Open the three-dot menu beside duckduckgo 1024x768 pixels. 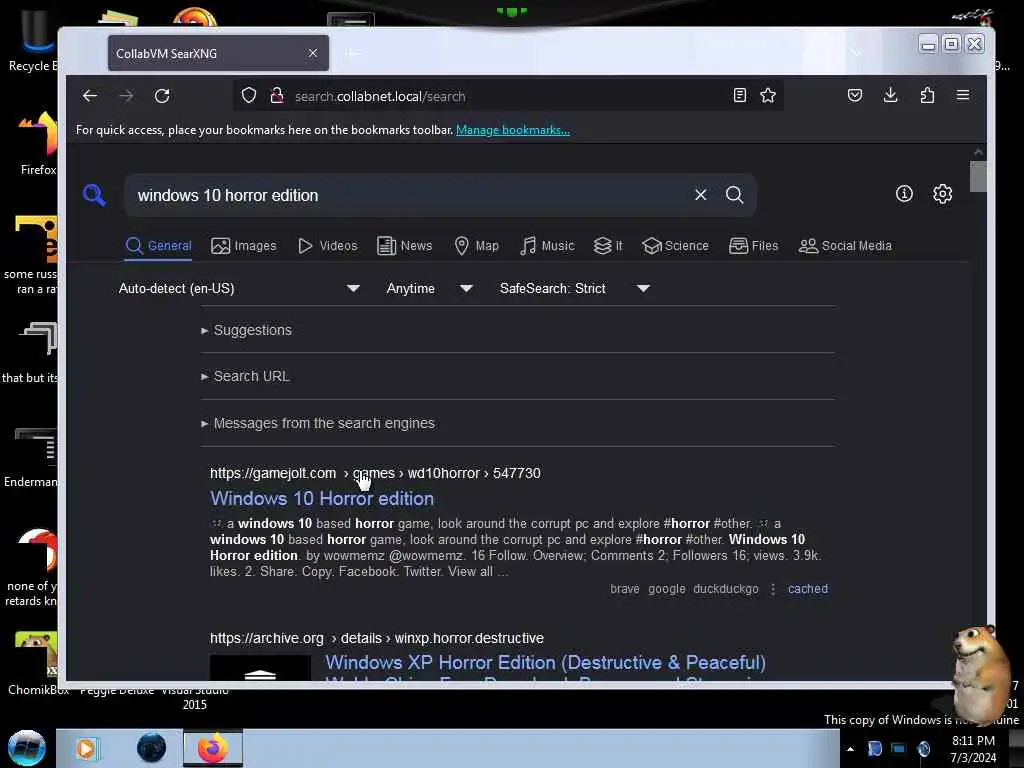[x=773, y=589]
